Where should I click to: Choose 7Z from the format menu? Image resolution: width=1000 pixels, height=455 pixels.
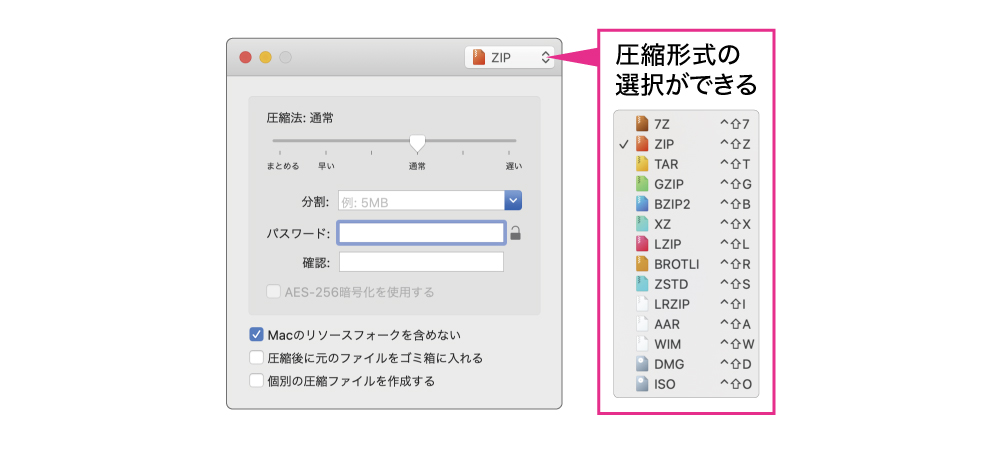click(686, 124)
